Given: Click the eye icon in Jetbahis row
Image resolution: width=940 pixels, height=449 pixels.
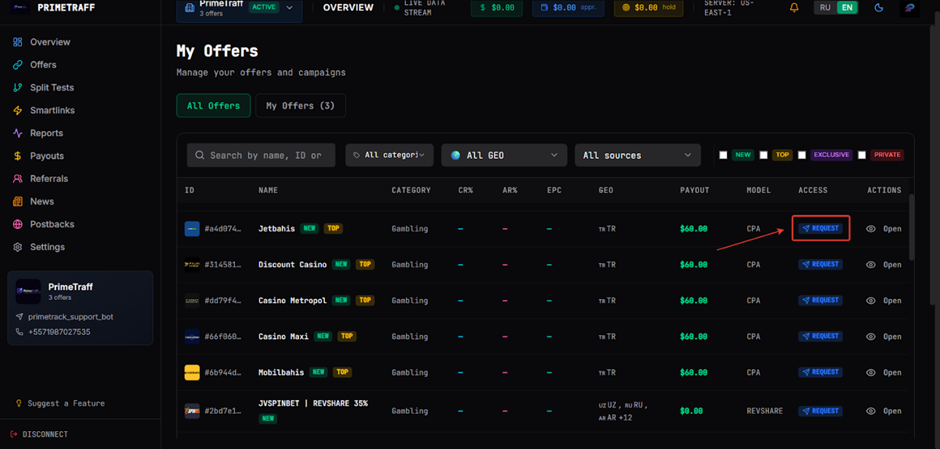Looking at the screenshot, I should pyautogui.click(x=871, y=229).
